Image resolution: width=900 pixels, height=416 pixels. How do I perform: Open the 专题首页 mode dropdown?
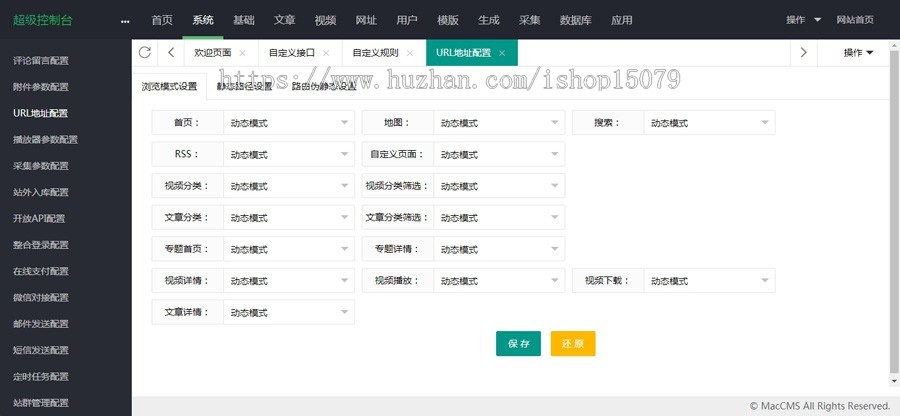289,249
